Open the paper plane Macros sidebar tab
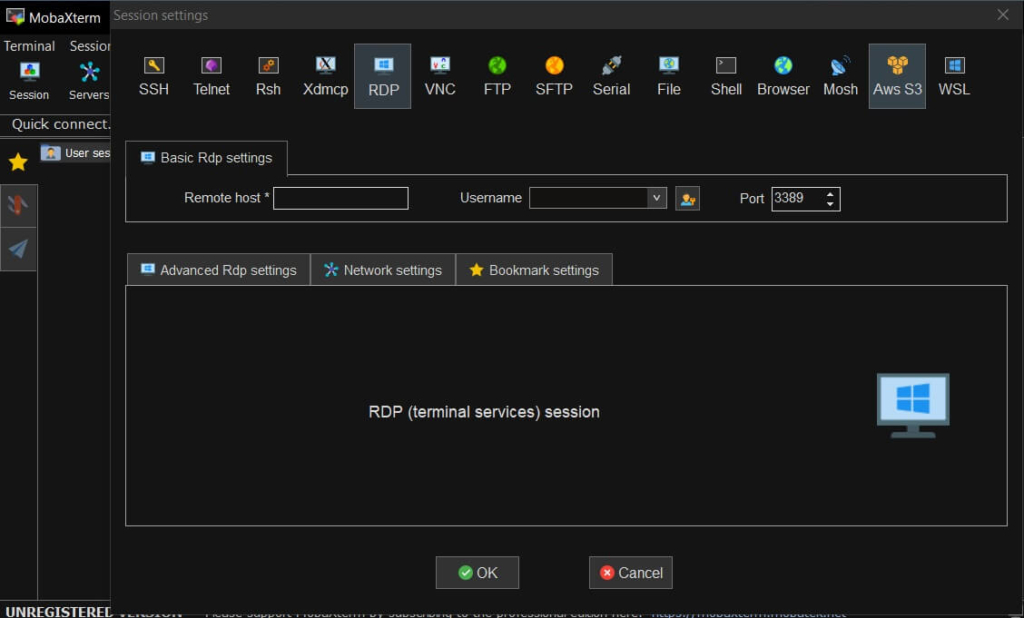The width and height of the screenshot is (1024, 618). pos(18,248)
